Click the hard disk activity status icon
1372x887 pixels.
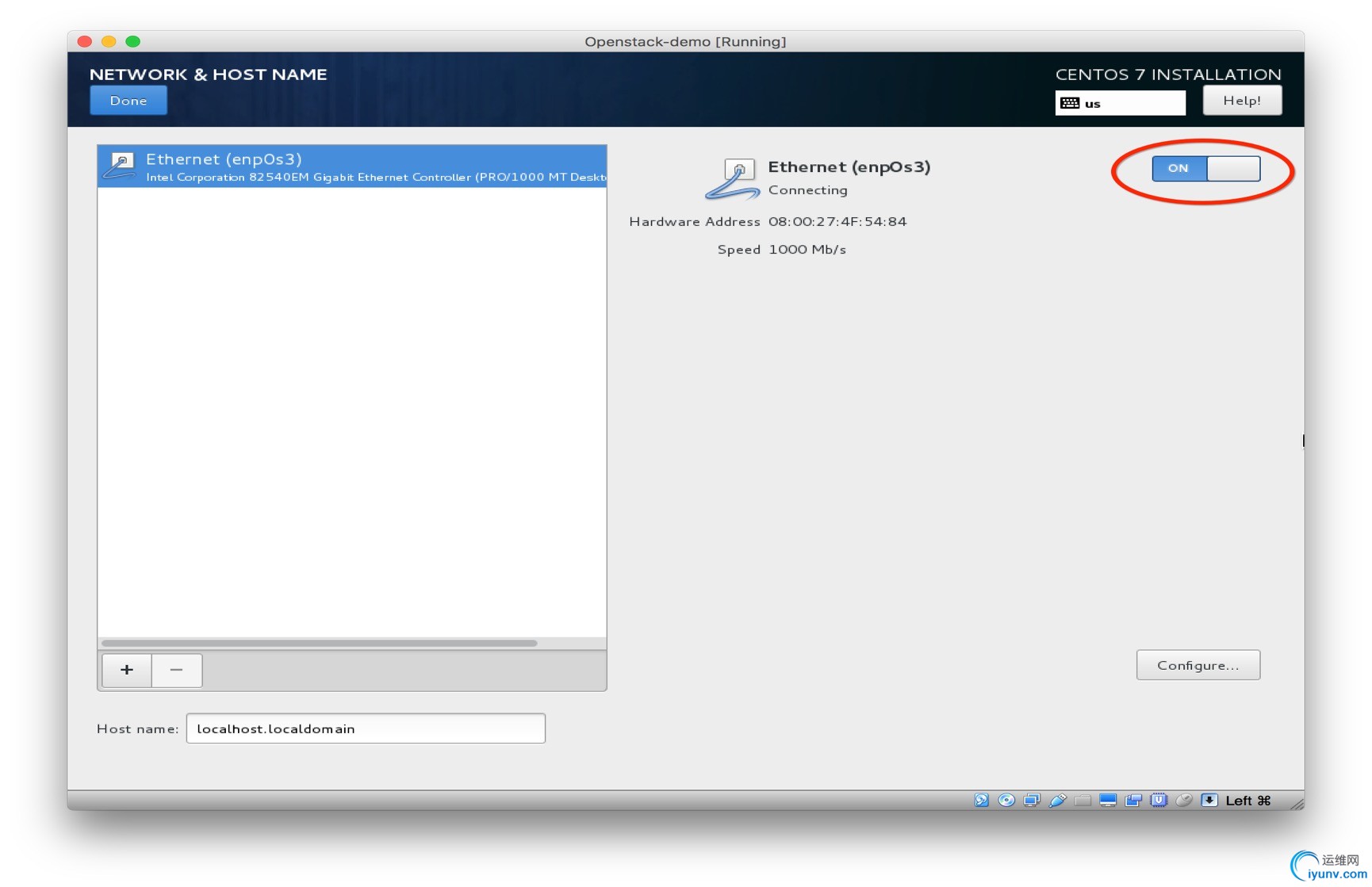point(981,801)
